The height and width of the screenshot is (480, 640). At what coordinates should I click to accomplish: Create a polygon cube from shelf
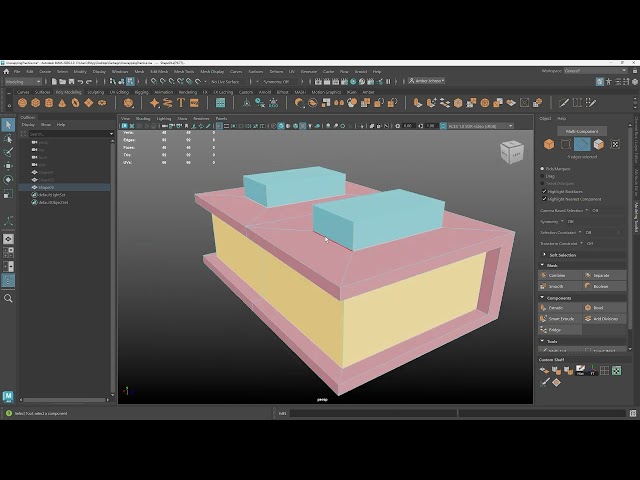coord(36,103)
